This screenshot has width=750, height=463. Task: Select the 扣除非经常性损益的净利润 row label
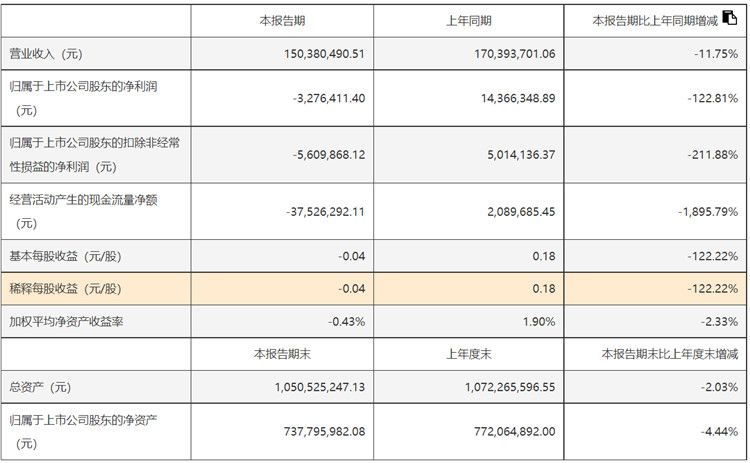[x=93, y=154]
